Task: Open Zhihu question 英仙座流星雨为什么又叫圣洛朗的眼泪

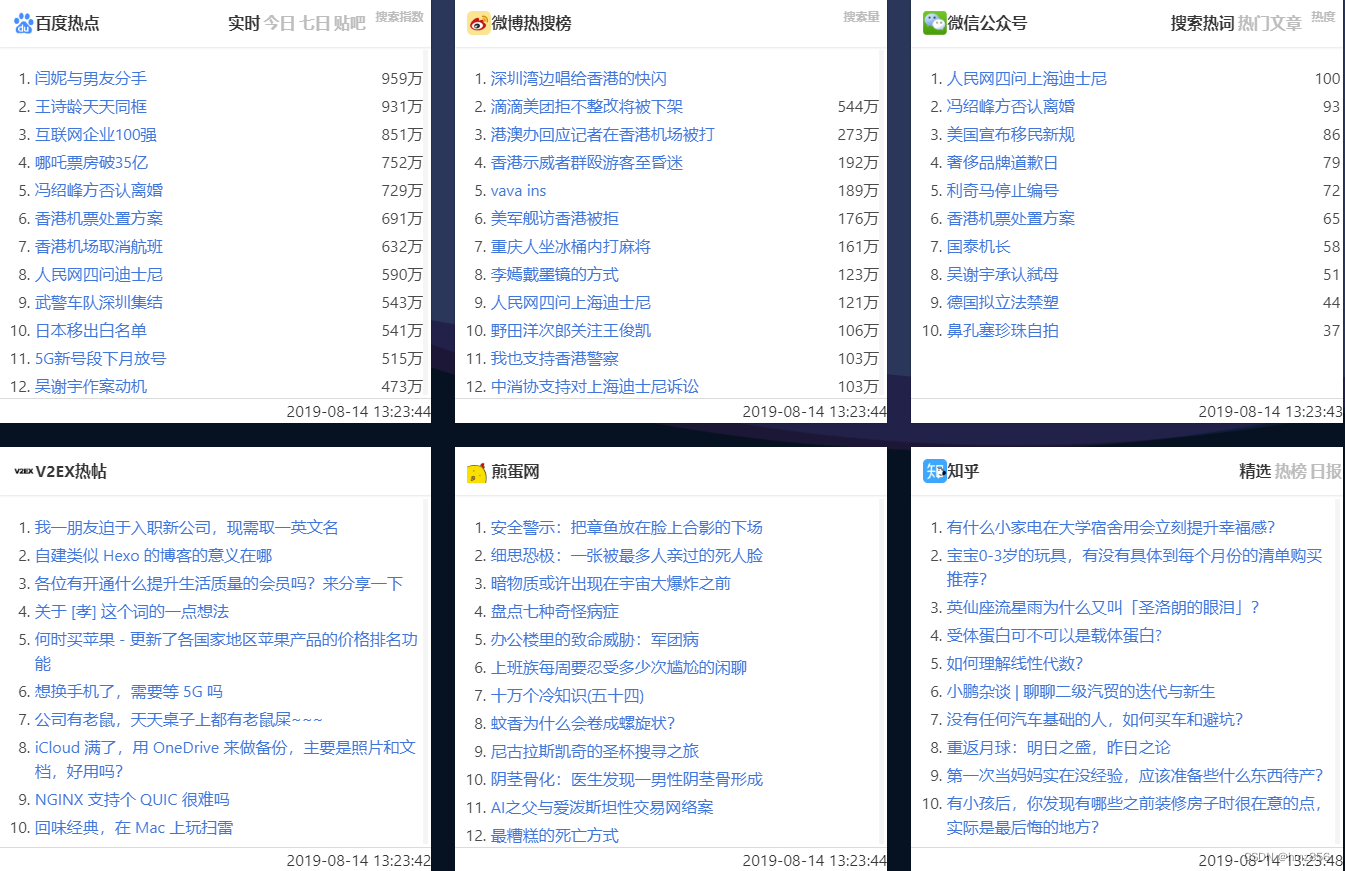Action: 1104,607
